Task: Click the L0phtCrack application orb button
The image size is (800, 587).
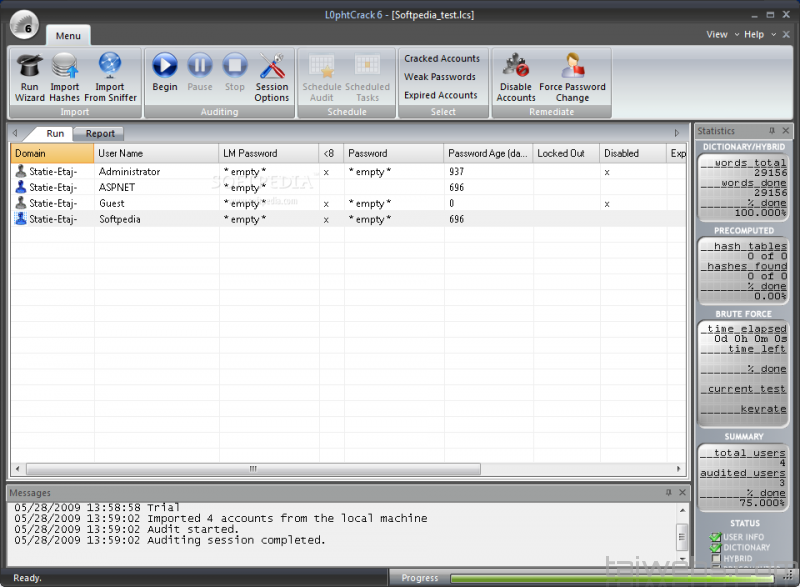Action: 23,23
